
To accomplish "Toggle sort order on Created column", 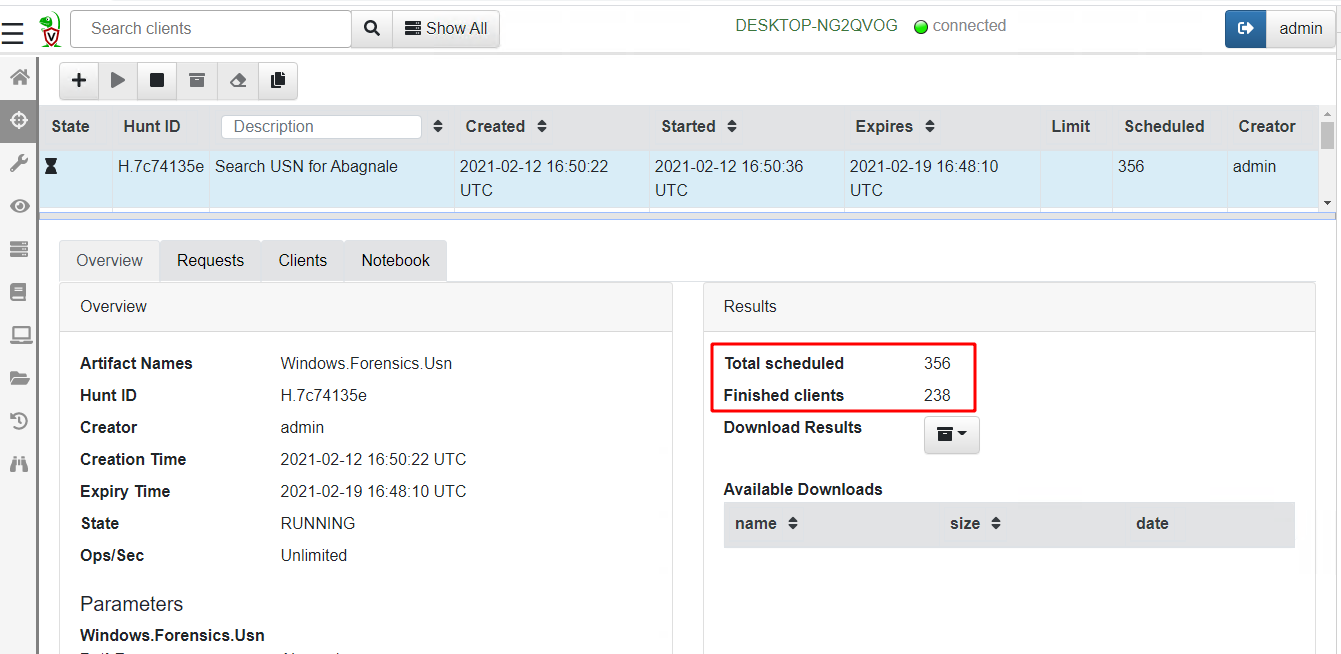I will (542, 127).
